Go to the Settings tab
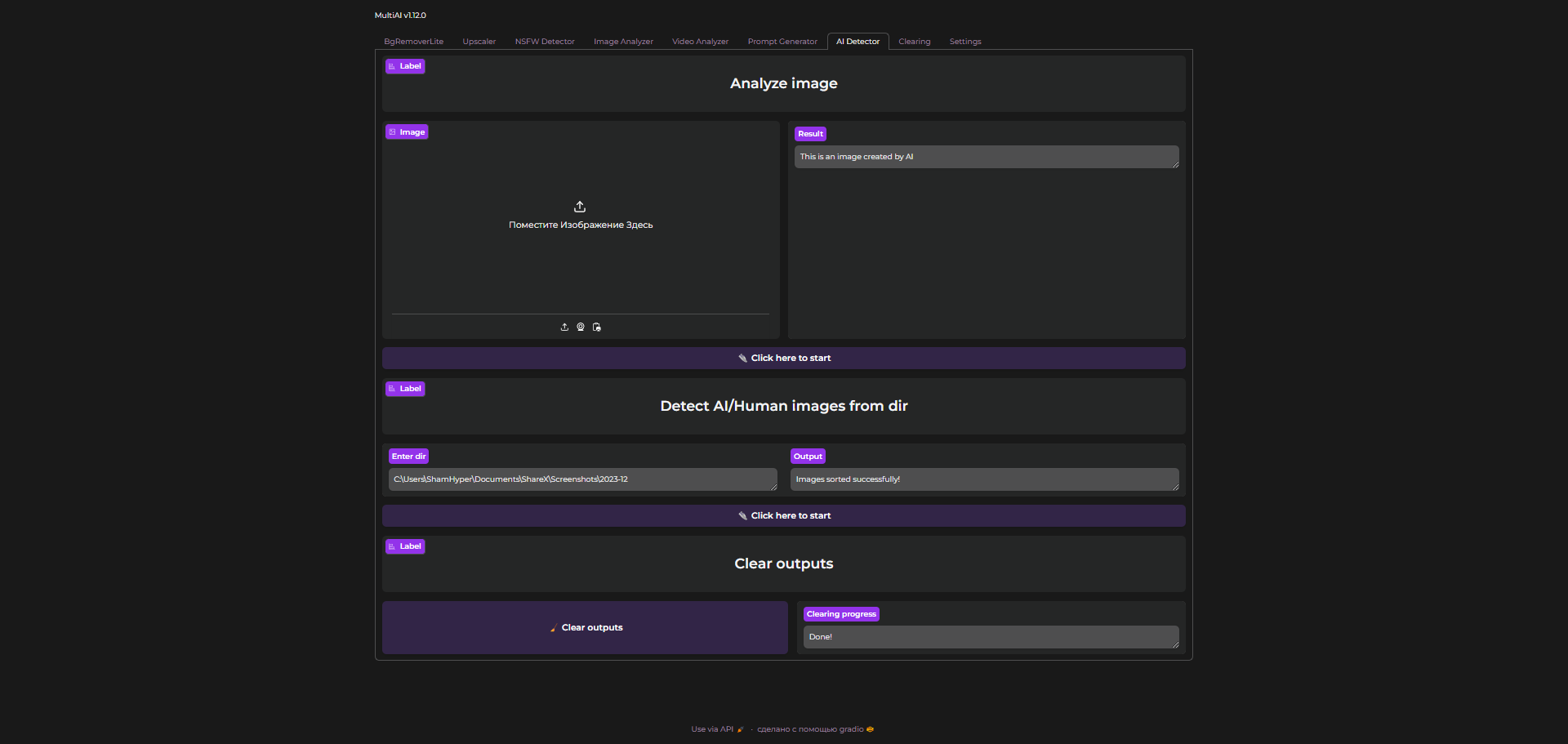Screen dimensions: 1568x744 (x=965, y=42)
